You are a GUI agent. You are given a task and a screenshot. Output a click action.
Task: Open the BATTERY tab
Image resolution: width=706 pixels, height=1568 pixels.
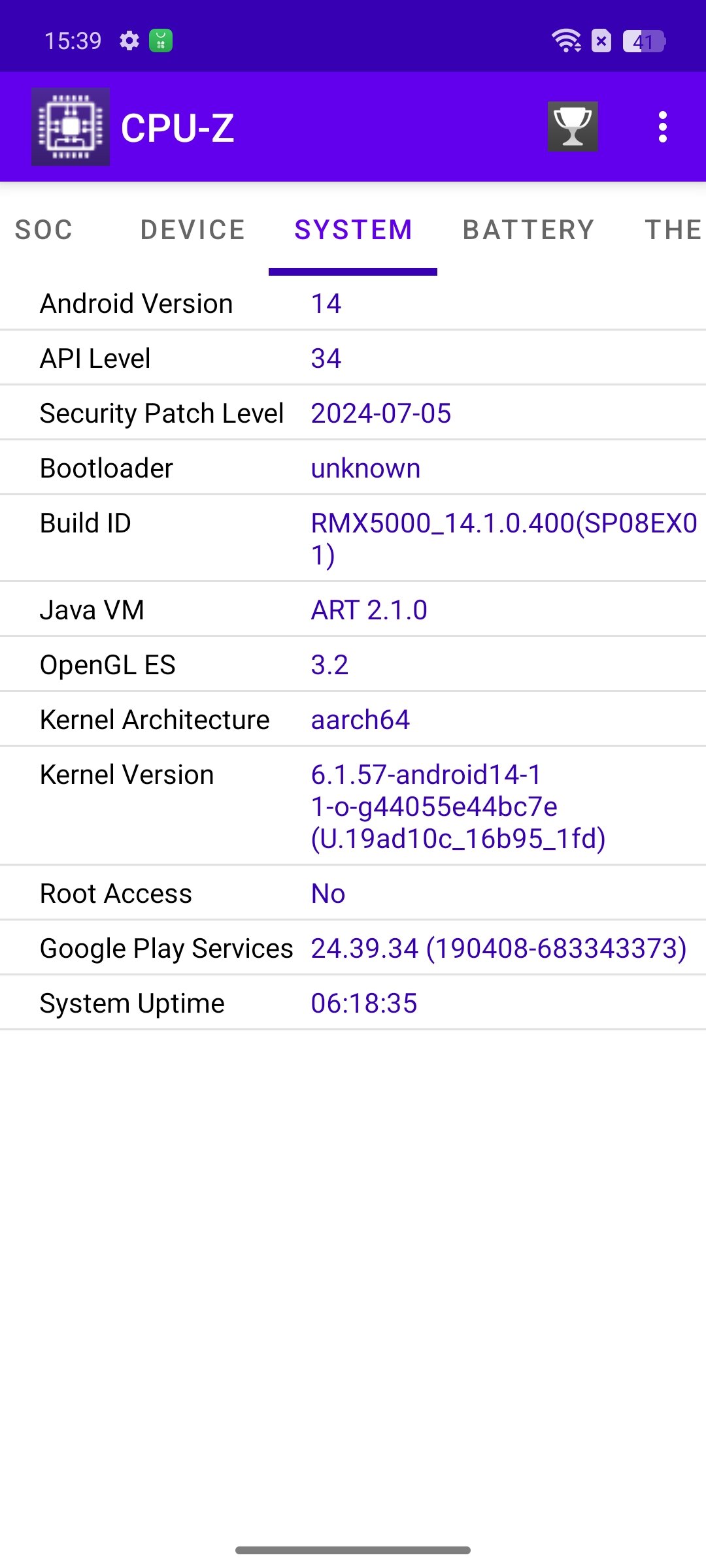click(528, 230)
